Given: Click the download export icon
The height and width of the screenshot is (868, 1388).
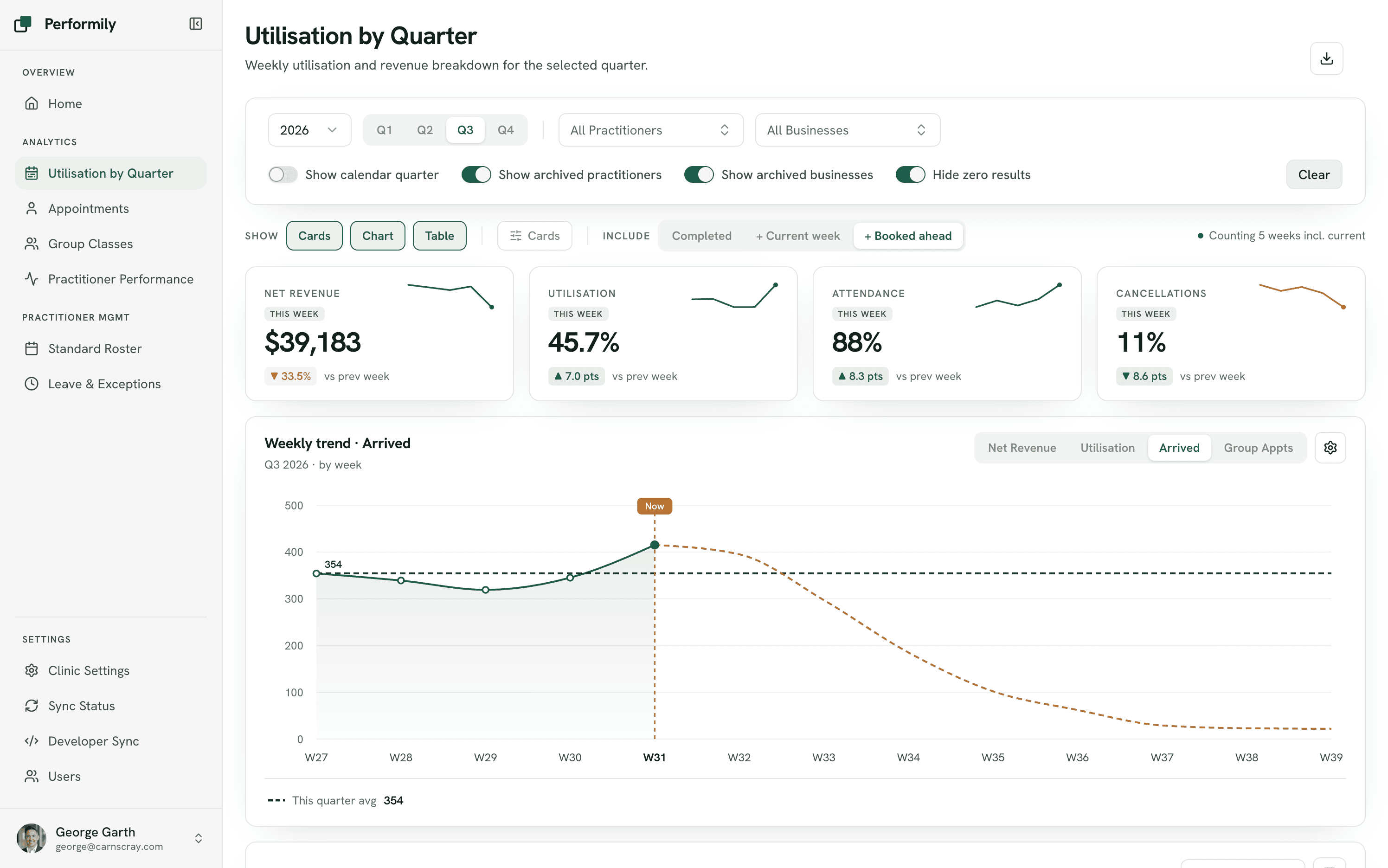Looking at the screenshot, I should click(1326, 58).
